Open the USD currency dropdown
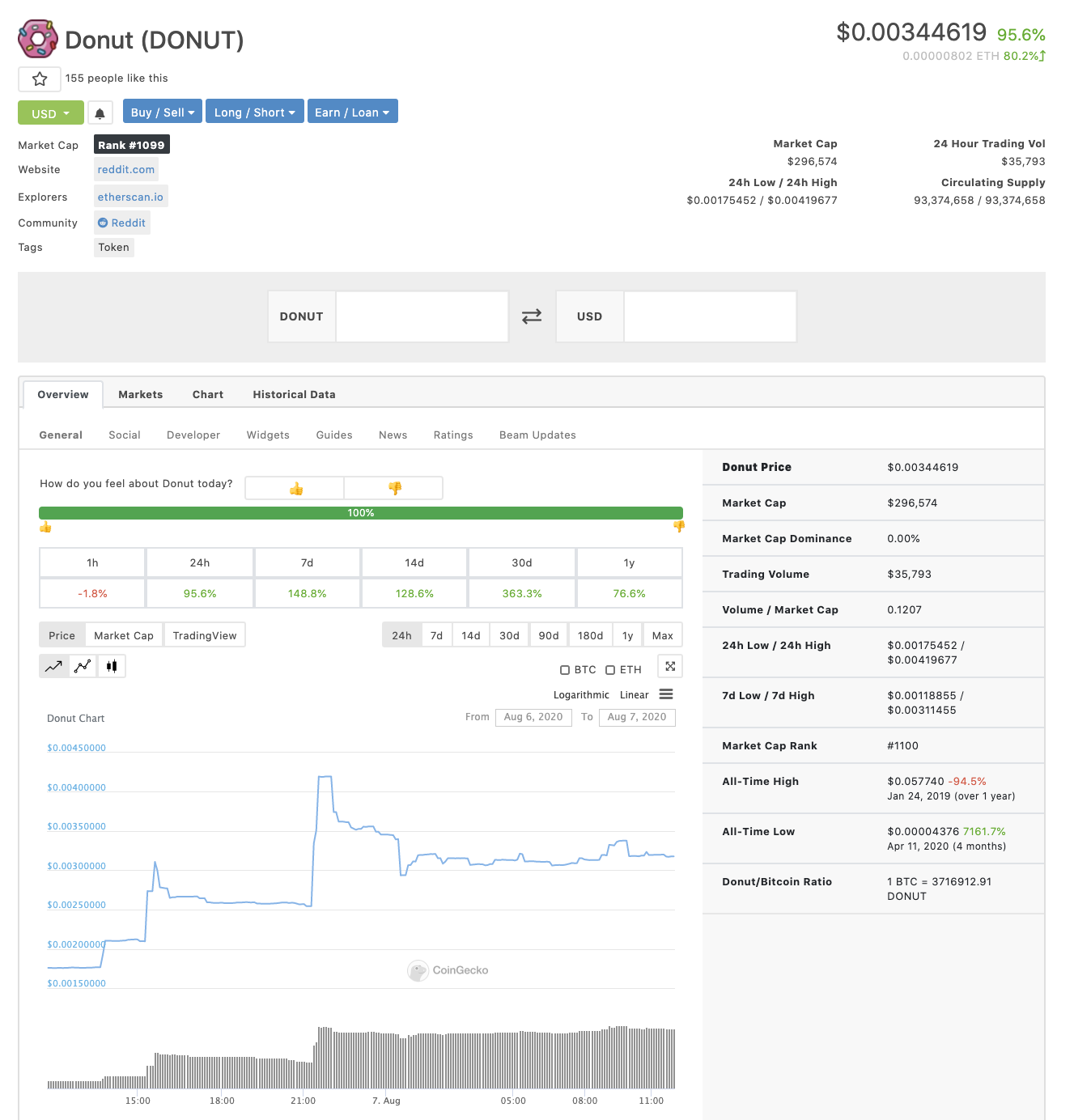 coord(51,113)
